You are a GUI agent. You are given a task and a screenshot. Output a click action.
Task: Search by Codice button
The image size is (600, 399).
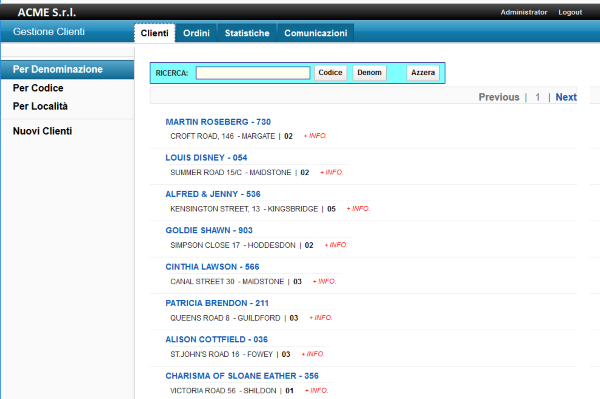click(330, 73)
